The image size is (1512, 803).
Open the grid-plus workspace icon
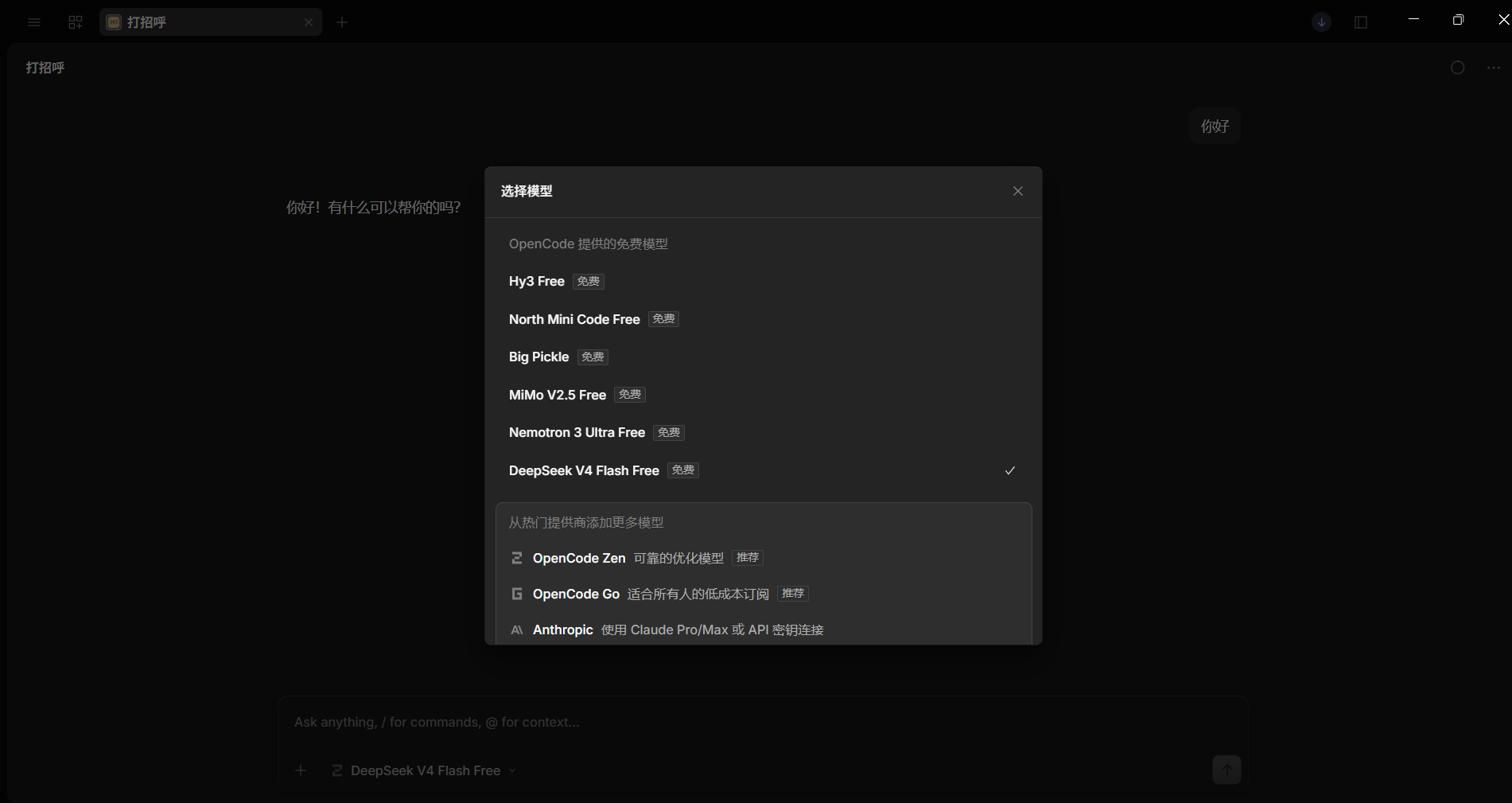pyautogui.click(x=76, y=22)
